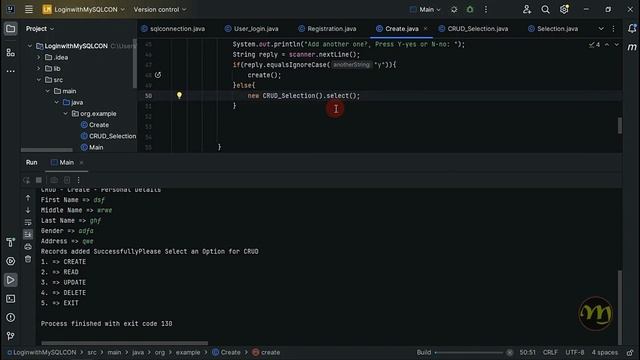Click UTF-8 encoding in status bar
The width and height of the screenshot is (640, 360).
574,352
